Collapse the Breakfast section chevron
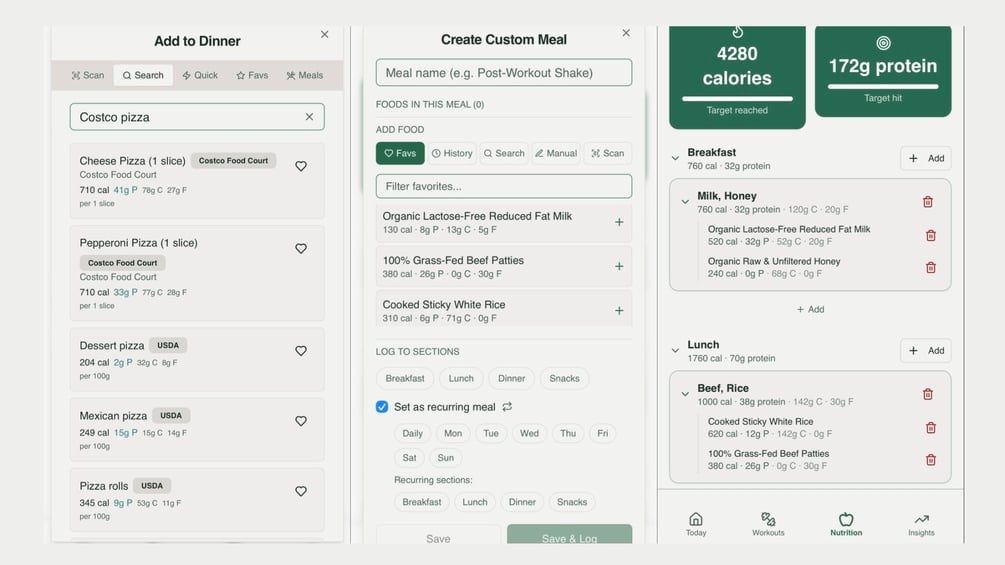This screenshot has height=565, width=1005. (x=675, y=158)
